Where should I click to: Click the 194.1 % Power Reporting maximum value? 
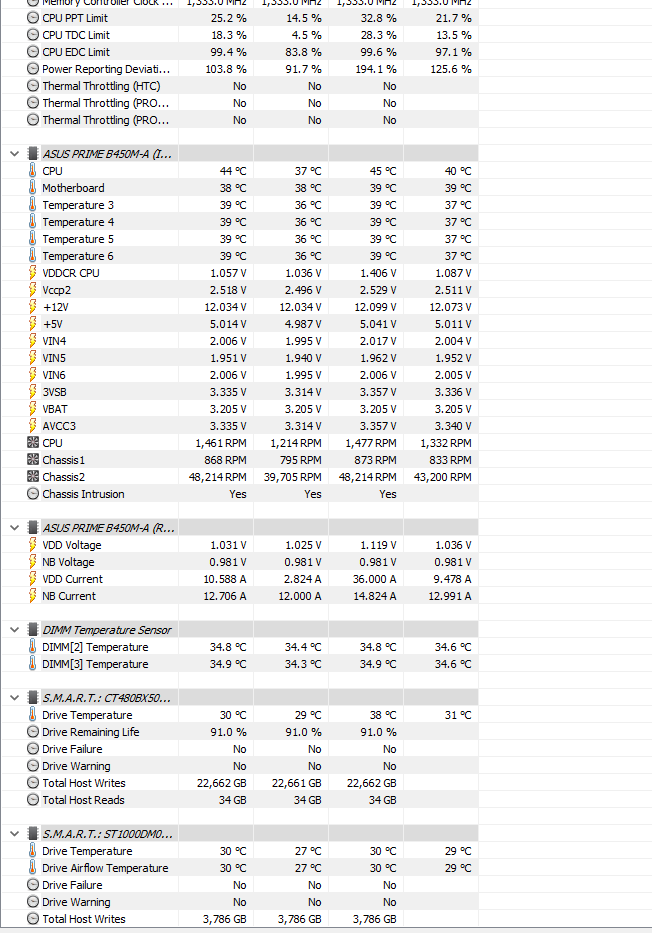click(375, 69)
